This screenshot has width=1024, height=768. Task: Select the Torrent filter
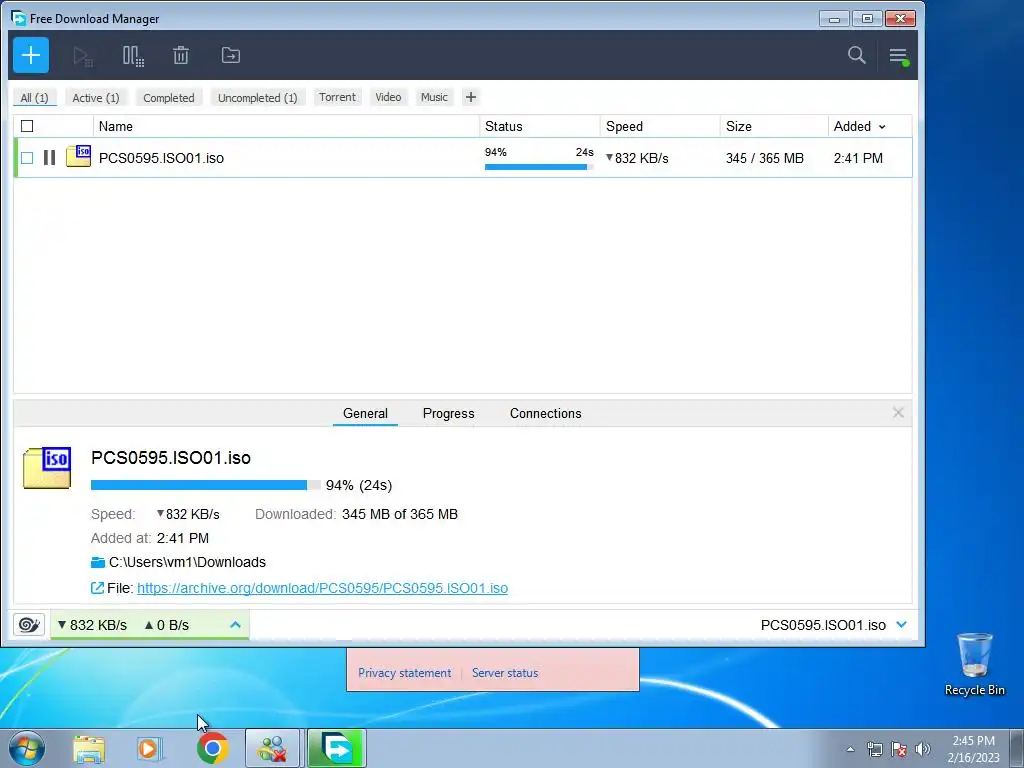coord(338,97)
